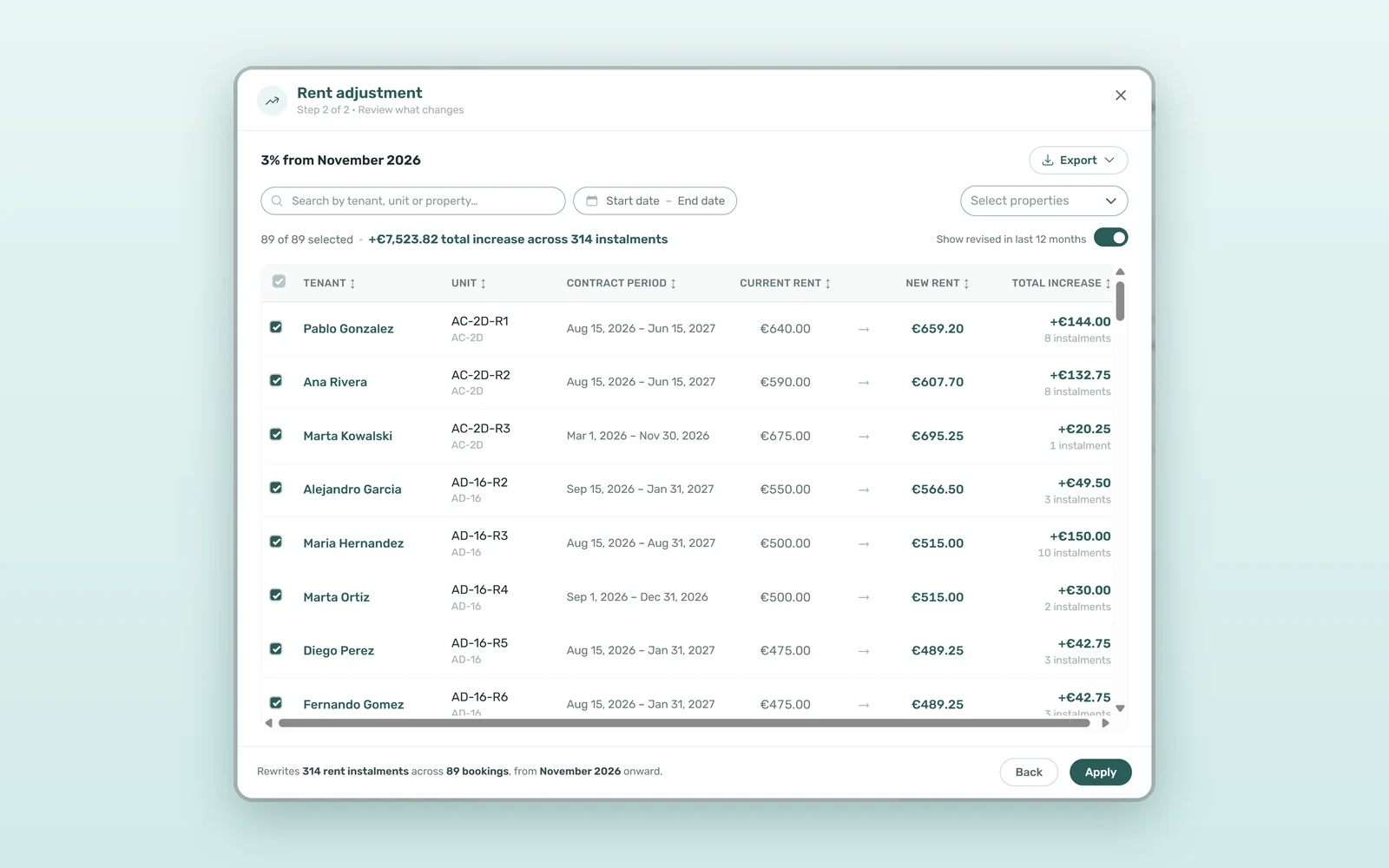Uncheck Diego Perez row checkbox
Screen dimensions: 1389x868
tap(276, 649)
